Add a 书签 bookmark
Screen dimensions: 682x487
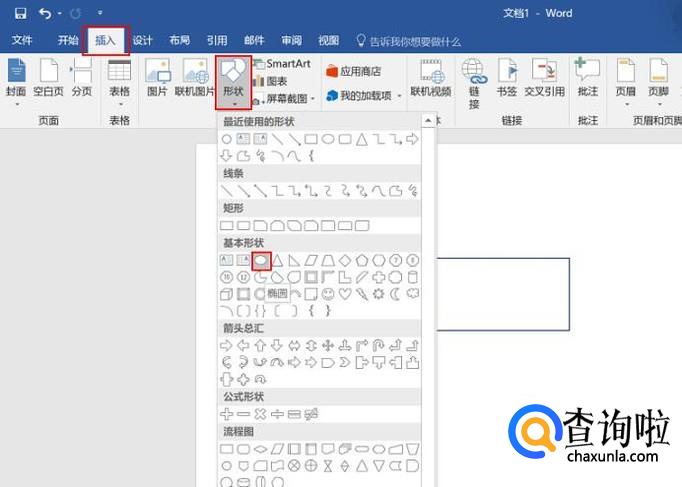(507, 77)
